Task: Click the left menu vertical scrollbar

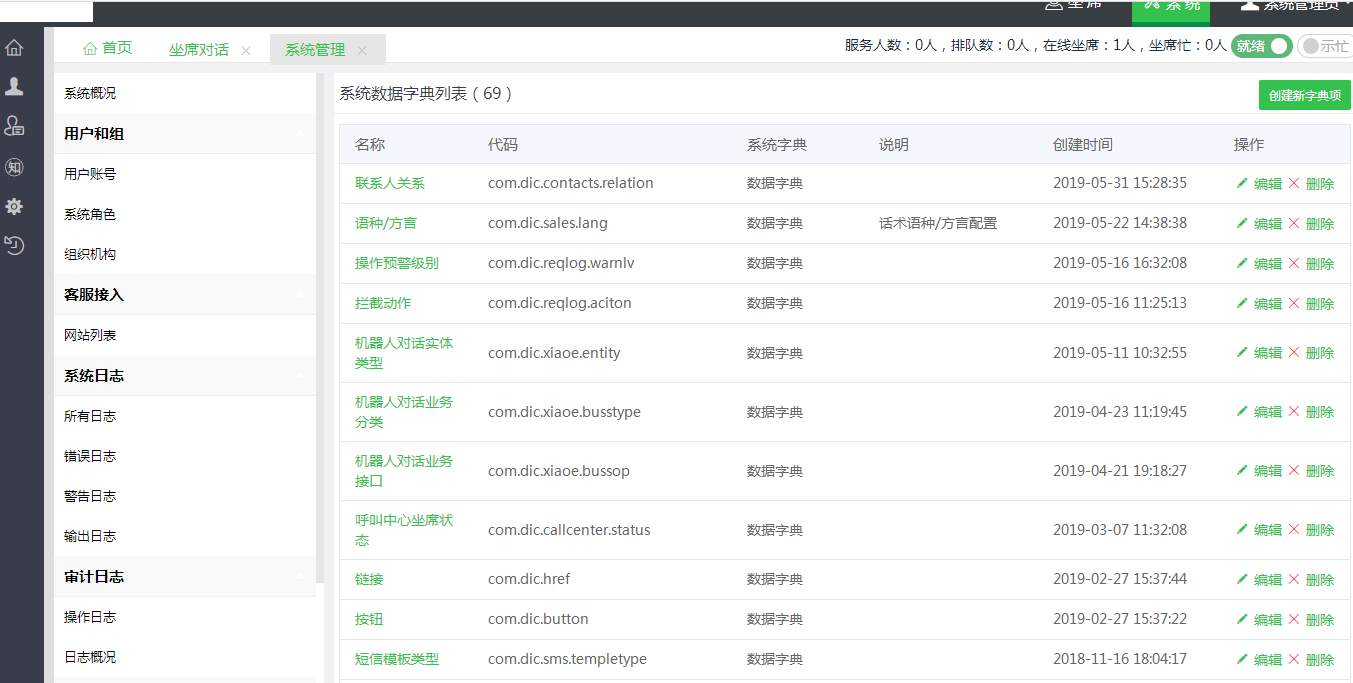Action: coord(320,330)
